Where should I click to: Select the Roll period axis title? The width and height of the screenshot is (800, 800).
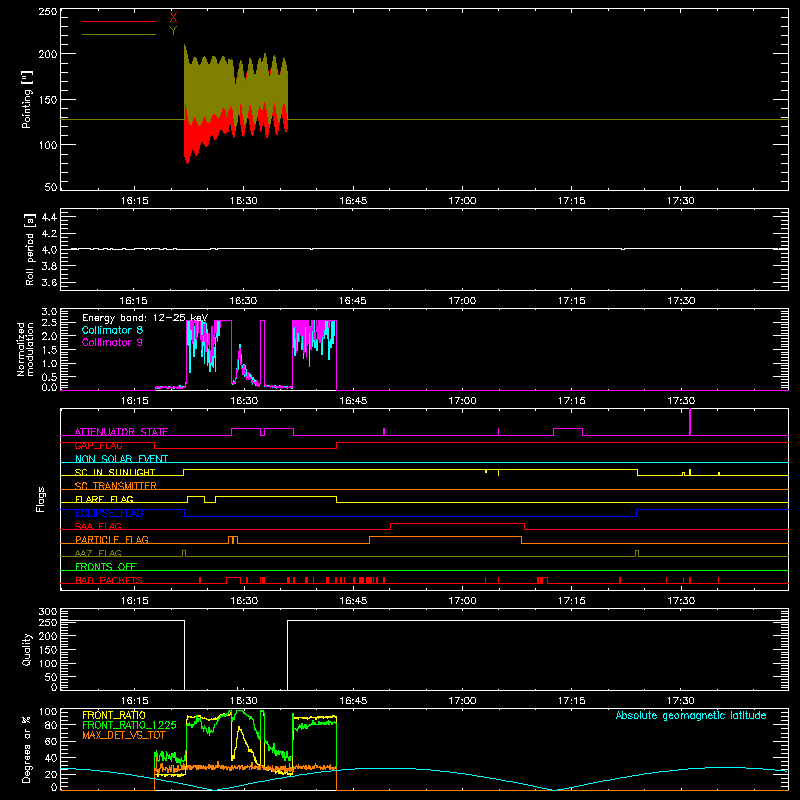(x=29, y=249)
